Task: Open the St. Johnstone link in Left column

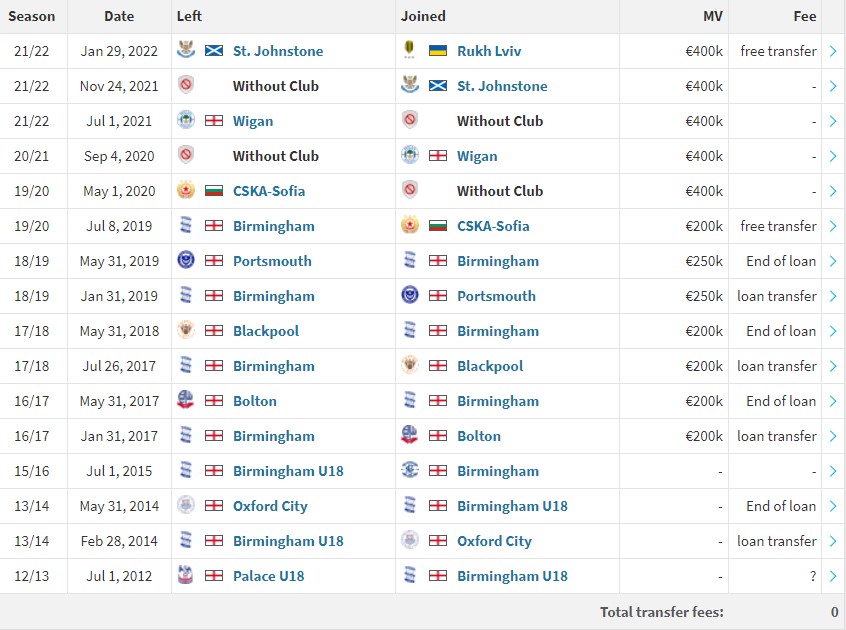Action: (x=278, y=51)
